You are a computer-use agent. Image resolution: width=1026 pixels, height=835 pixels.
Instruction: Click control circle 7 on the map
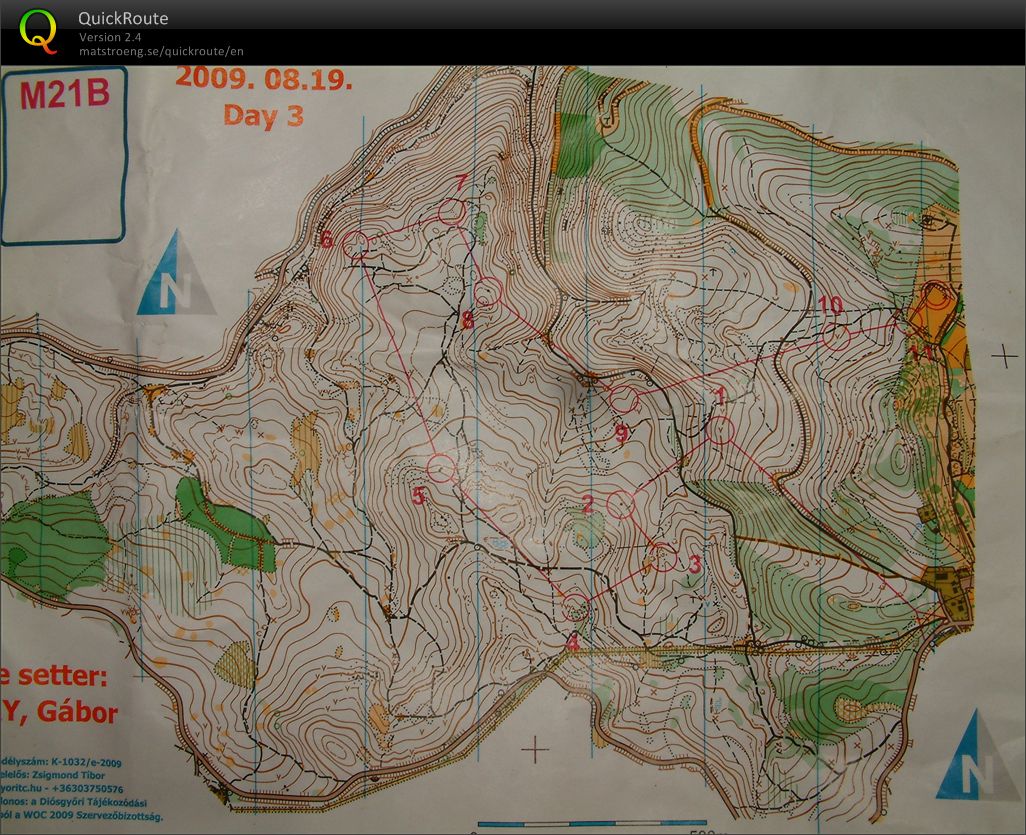pos(451,210)
